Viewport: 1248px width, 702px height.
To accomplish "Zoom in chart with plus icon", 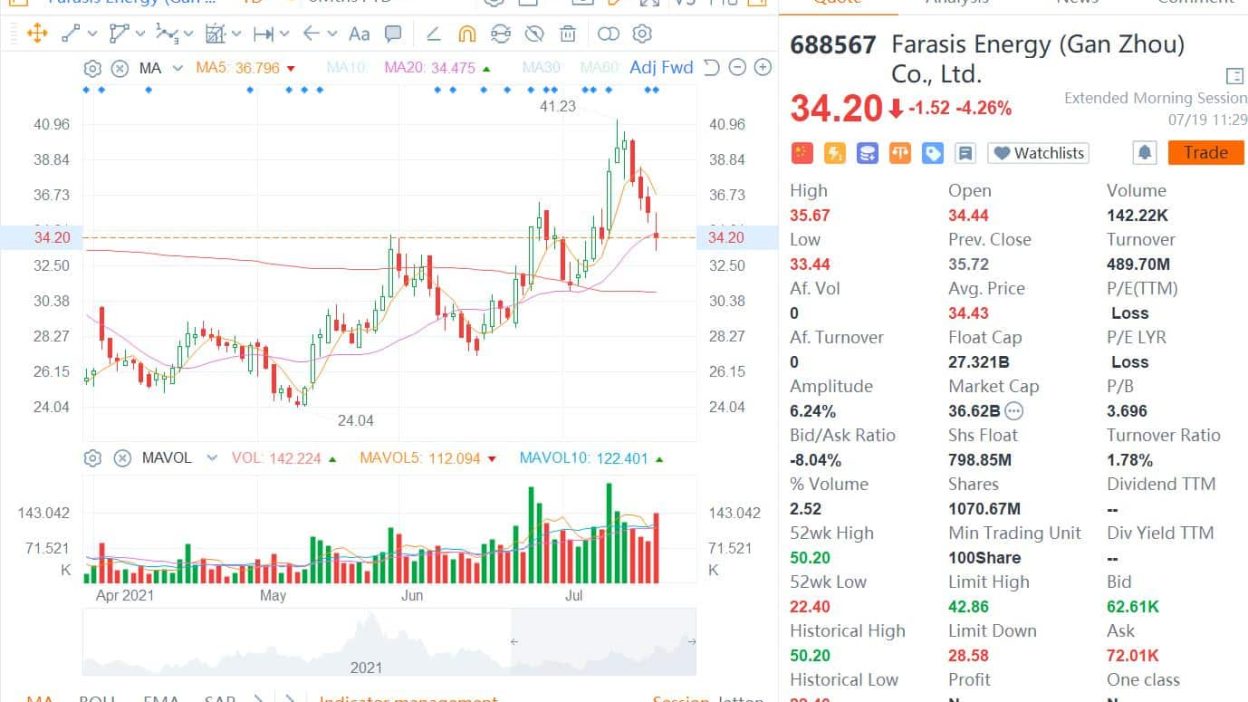I will click(762, 68).
